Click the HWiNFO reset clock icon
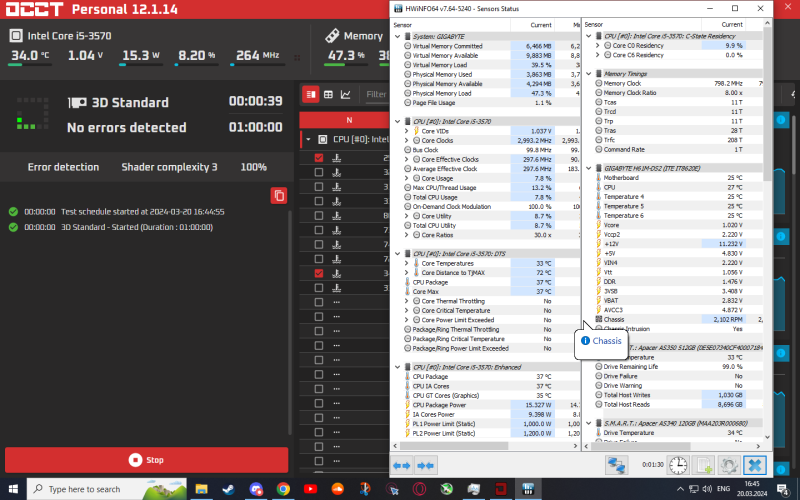Viewport: 800px width, 500px height. 678,465
